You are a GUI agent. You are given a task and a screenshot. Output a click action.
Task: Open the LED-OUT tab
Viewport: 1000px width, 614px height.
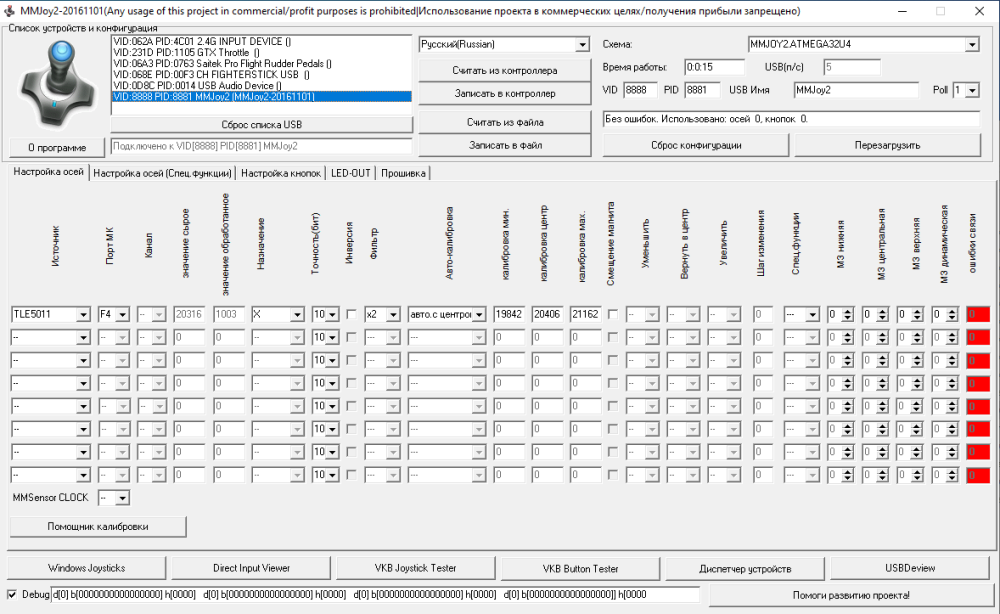(x=351, y=173)
